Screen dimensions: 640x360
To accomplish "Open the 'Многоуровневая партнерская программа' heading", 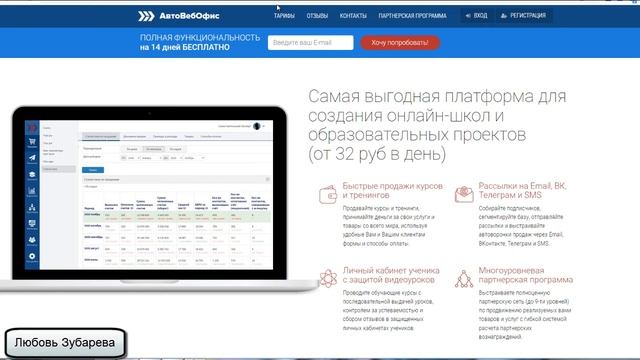I will [x=526, y=275].
